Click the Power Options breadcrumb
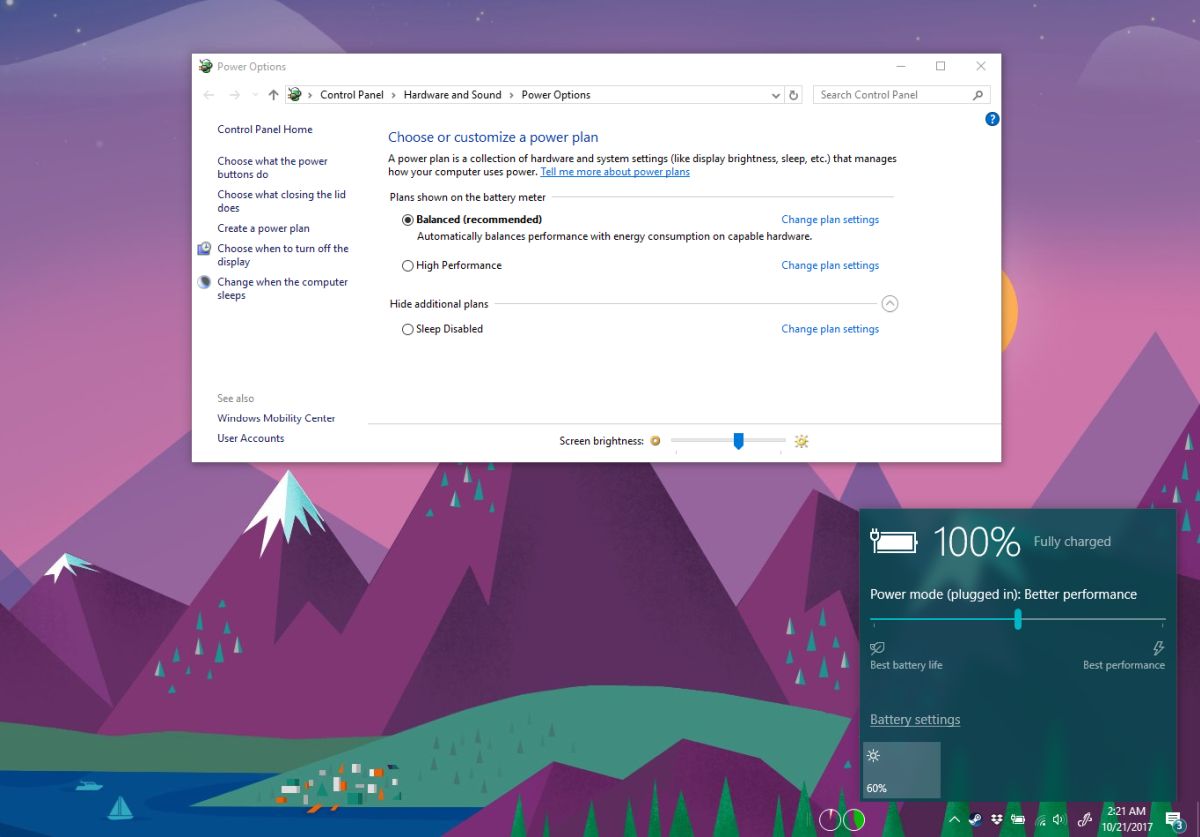The width and height of the screenshot is (1200, 837). [x=556, y=95]
